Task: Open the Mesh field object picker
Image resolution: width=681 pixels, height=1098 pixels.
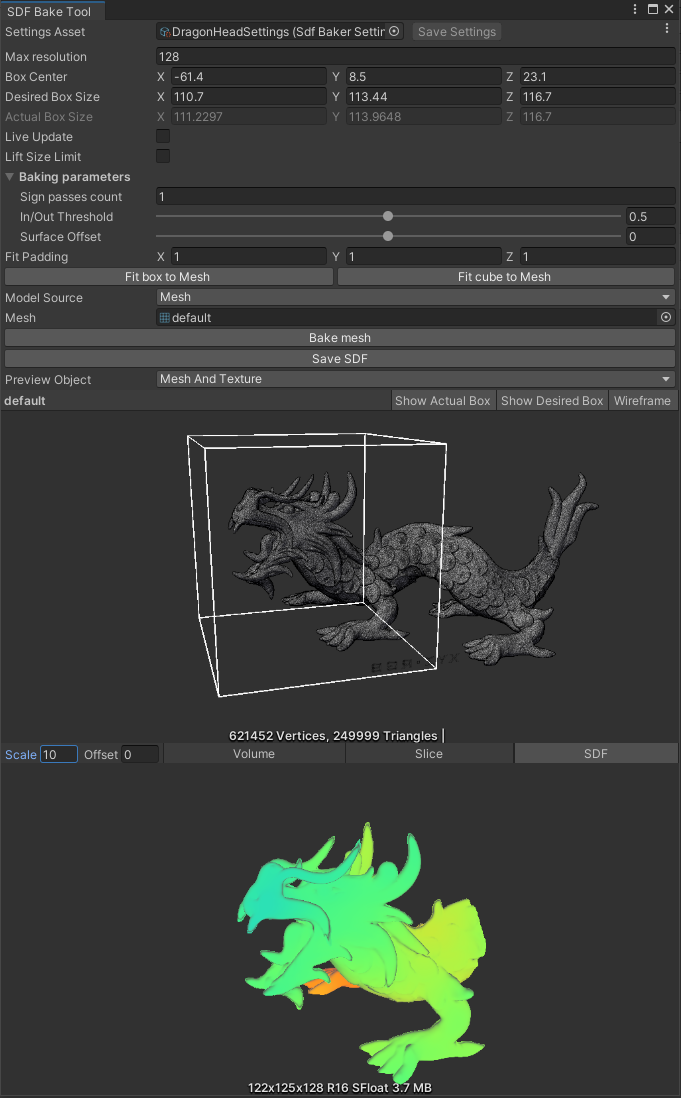Action: [x=666, y=318]
